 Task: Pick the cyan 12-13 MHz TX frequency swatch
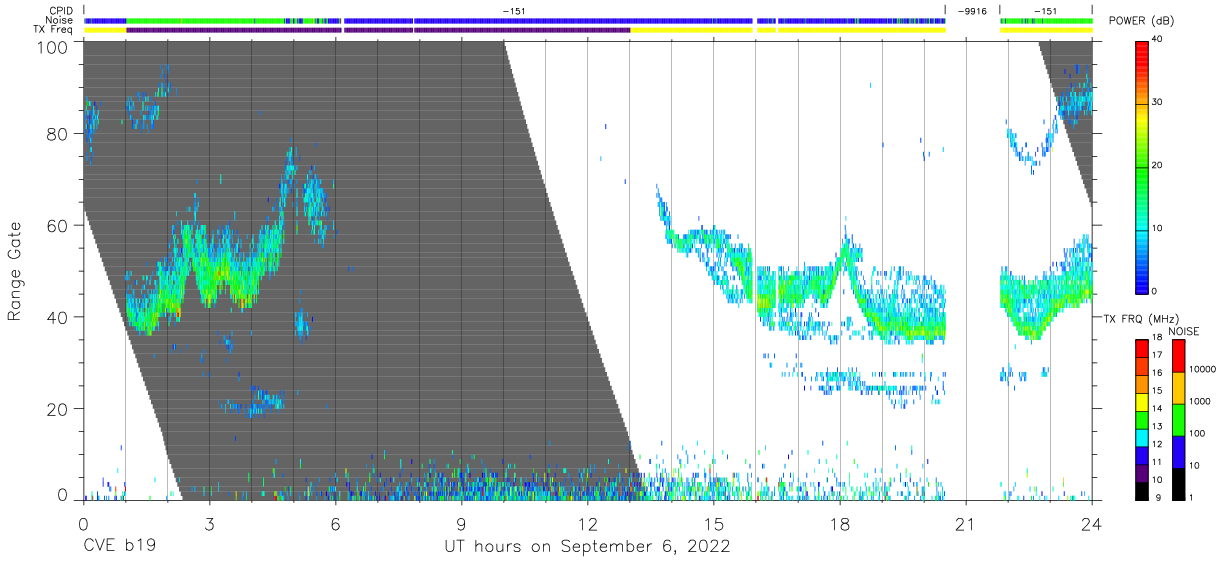(1143, 436)
